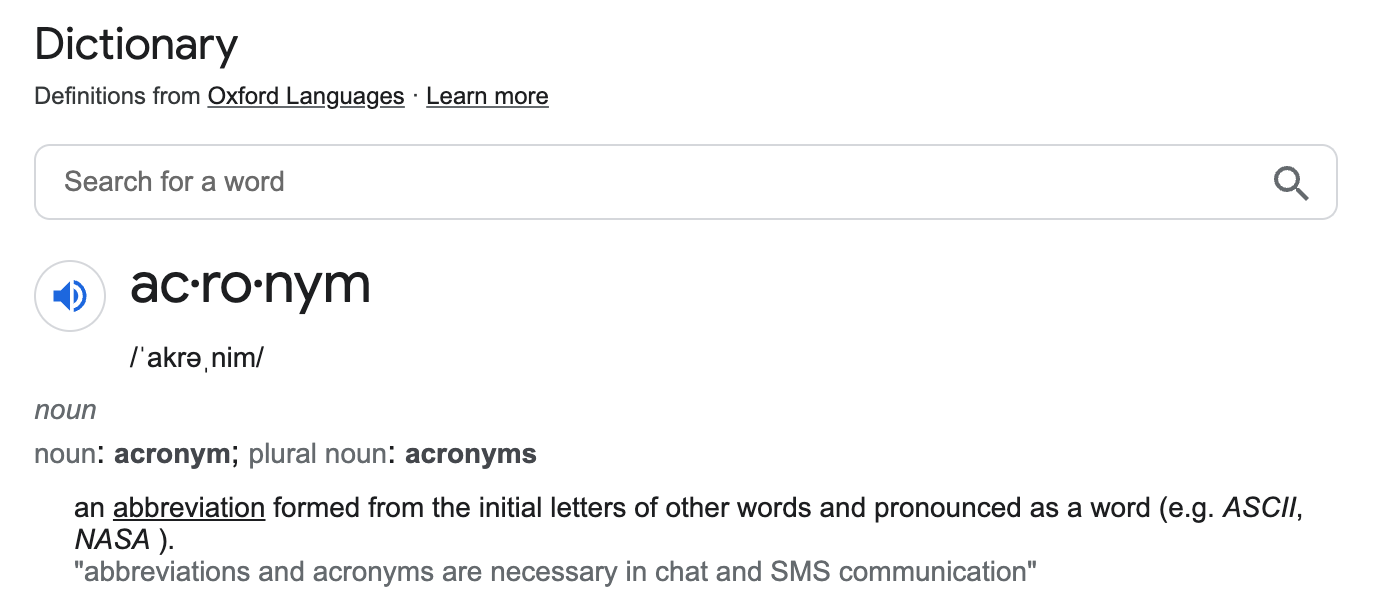Click the phrase "pronounced as a word"

click(1012, 508)
